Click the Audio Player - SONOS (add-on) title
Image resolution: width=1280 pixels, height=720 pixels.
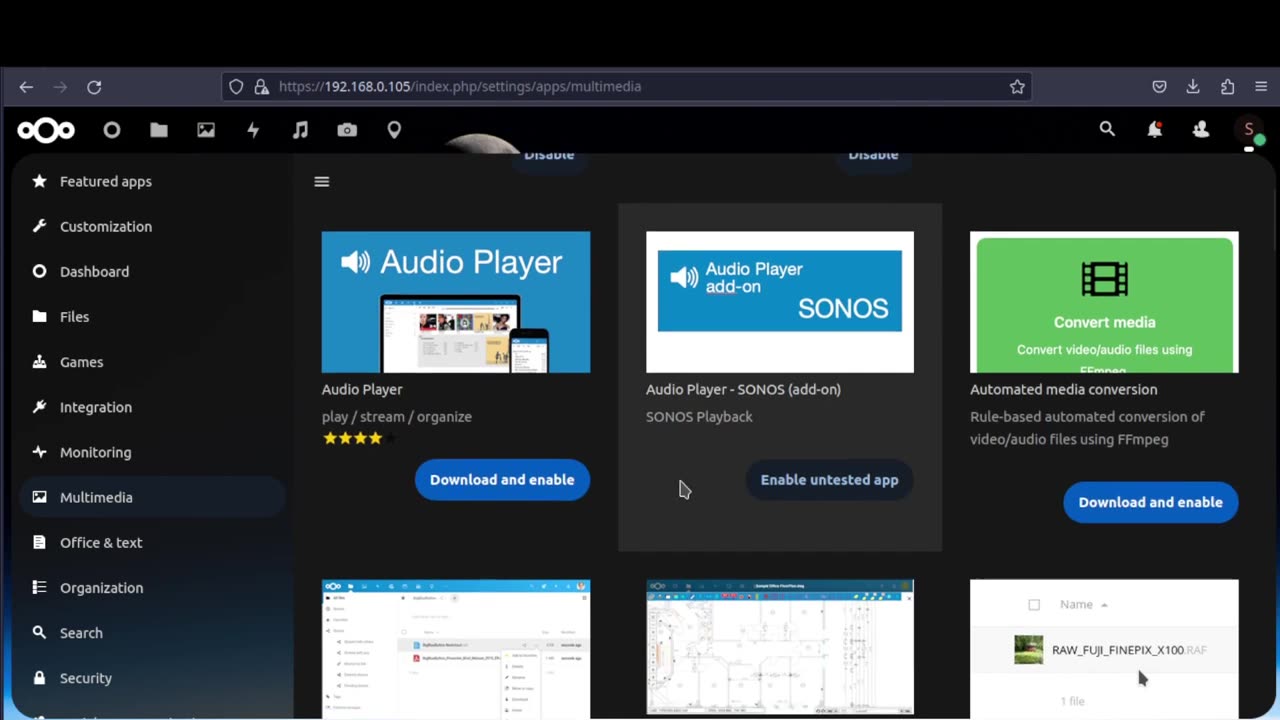[743, 389]
